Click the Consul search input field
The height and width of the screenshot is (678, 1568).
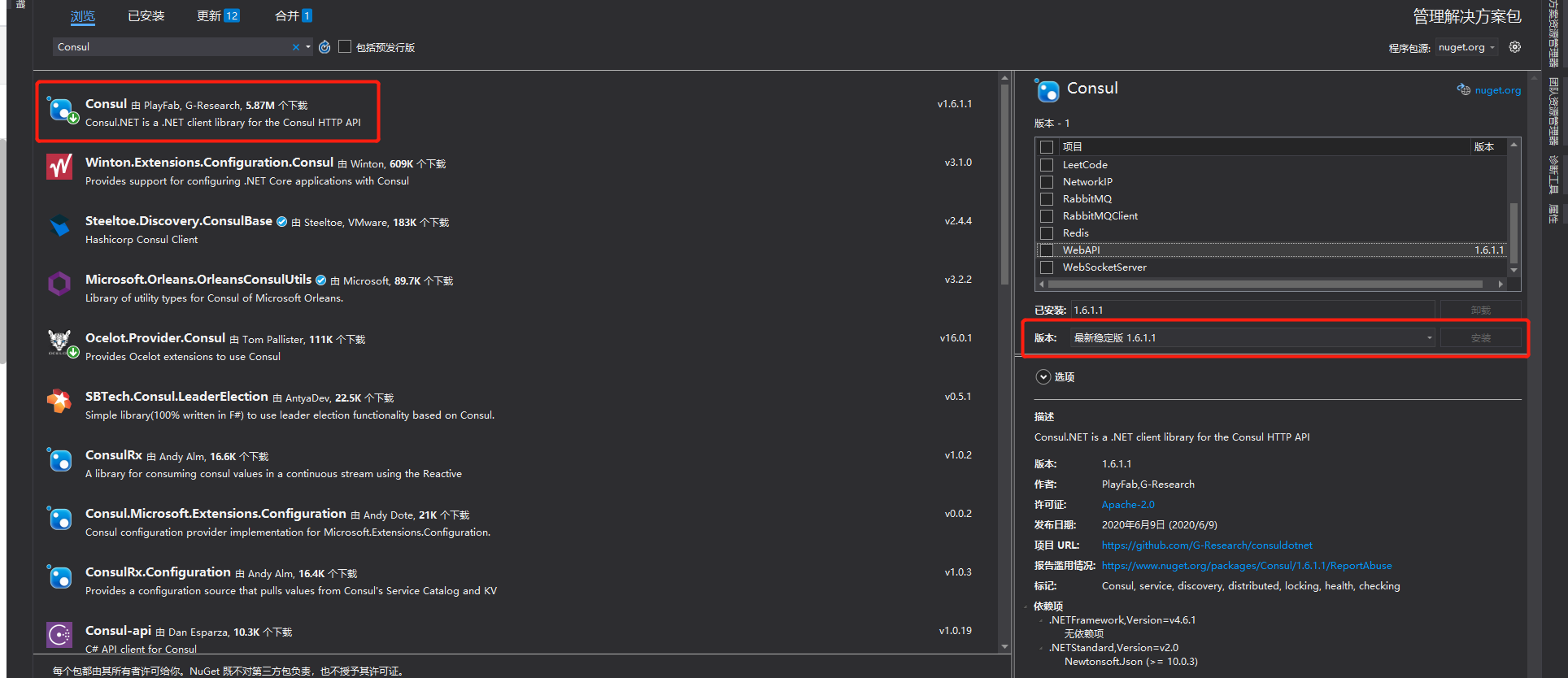(x=171, y=47)
